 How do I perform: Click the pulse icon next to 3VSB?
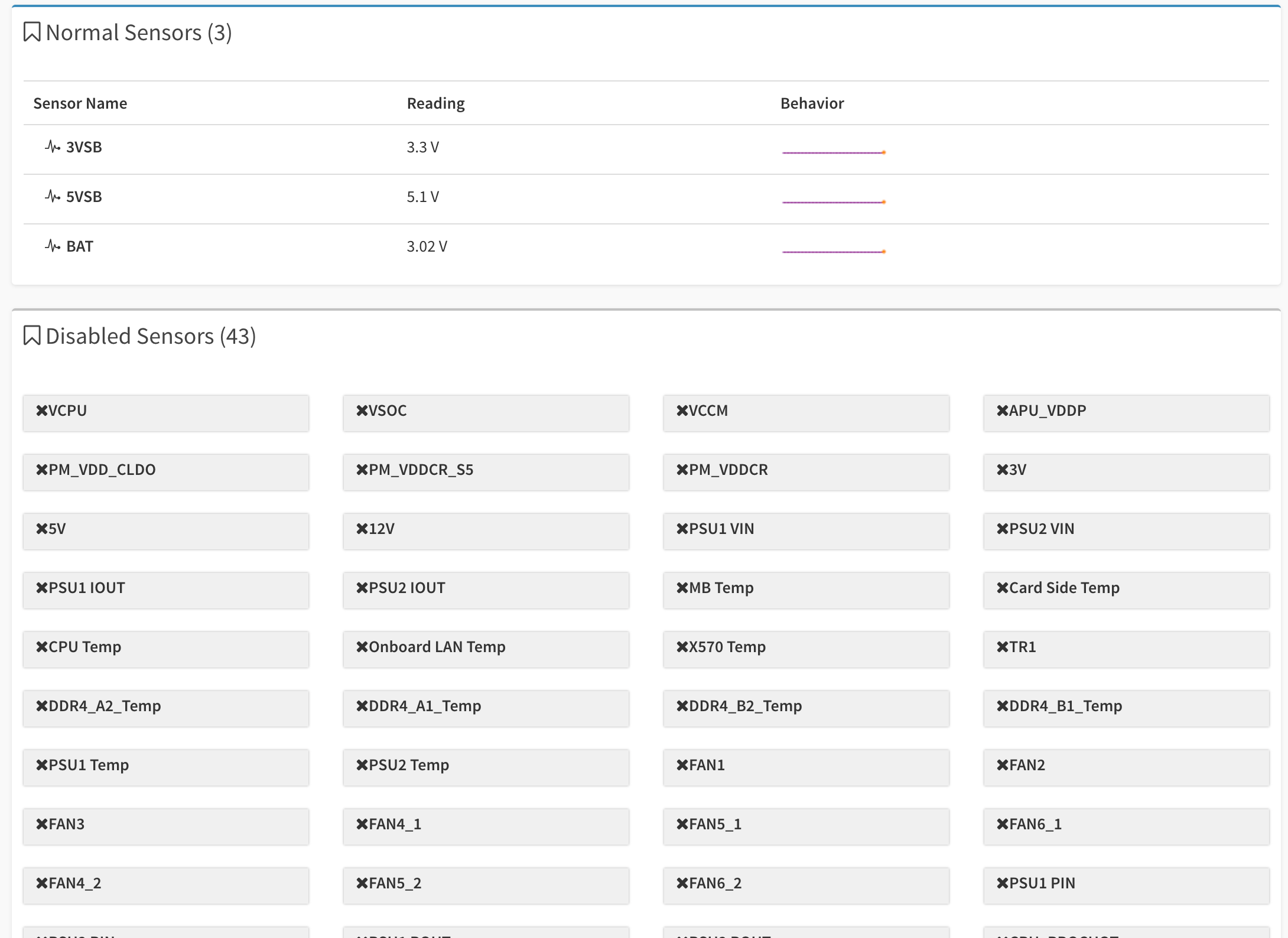click(x=53, y=146)
